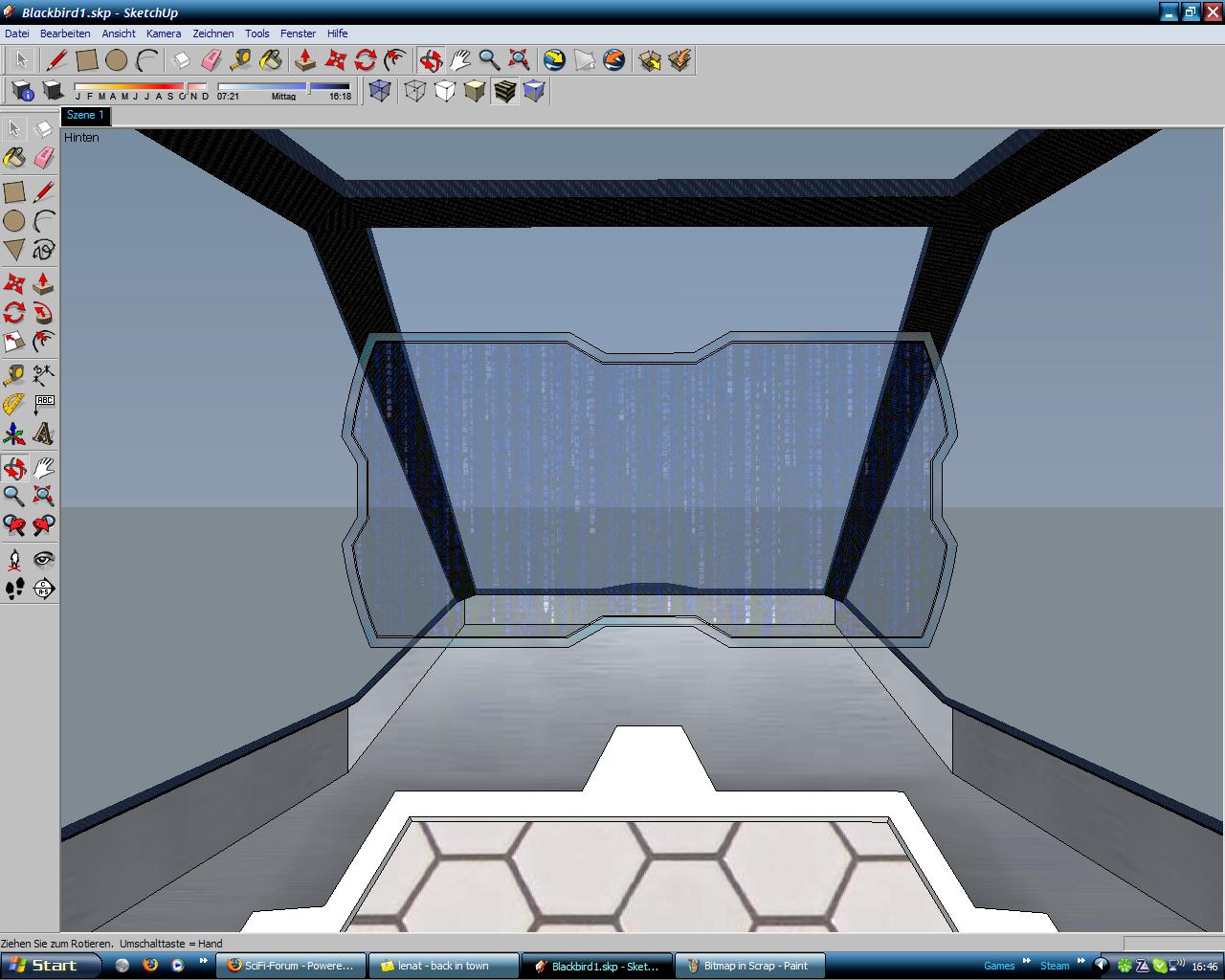Select the 3D Text tool
Viewport: 1225px width, 980px height.
coord(44,434)
